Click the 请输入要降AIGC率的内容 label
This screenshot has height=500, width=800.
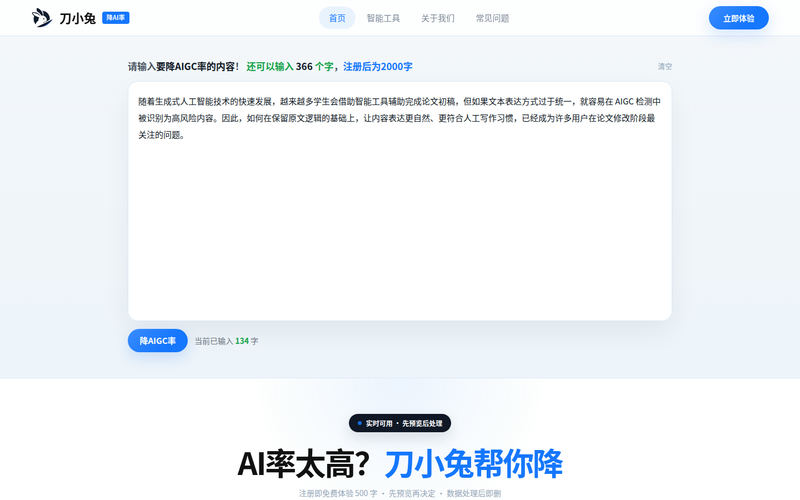point(184,66)
